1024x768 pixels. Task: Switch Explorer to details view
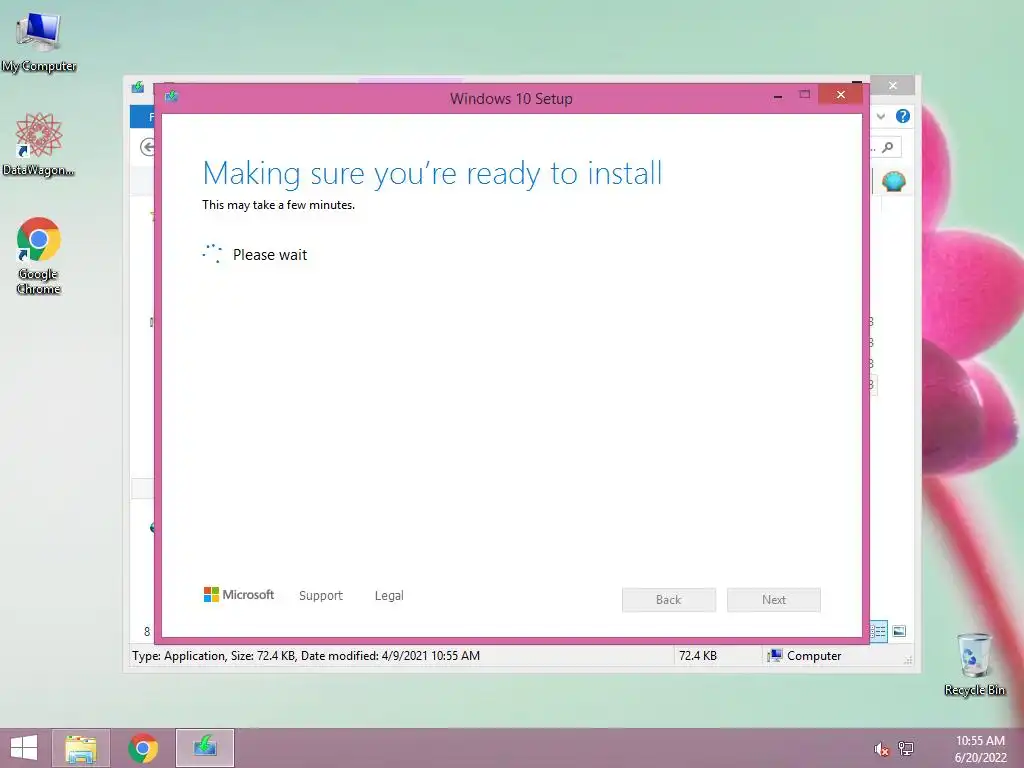(878, 631)
